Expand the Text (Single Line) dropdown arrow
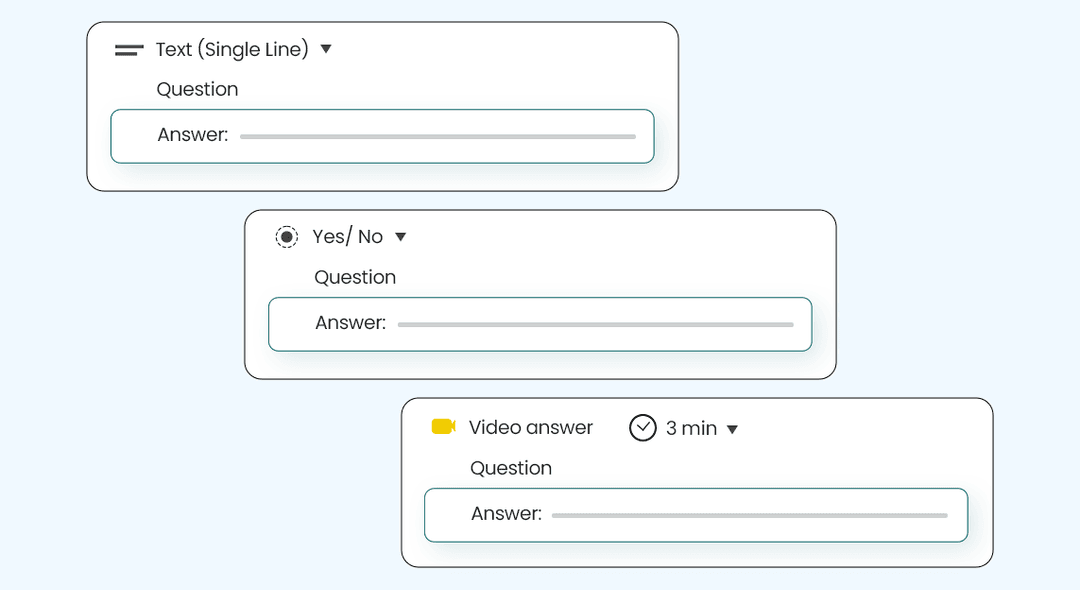Viewport: 1080px width, 590px height. point(326,49)
